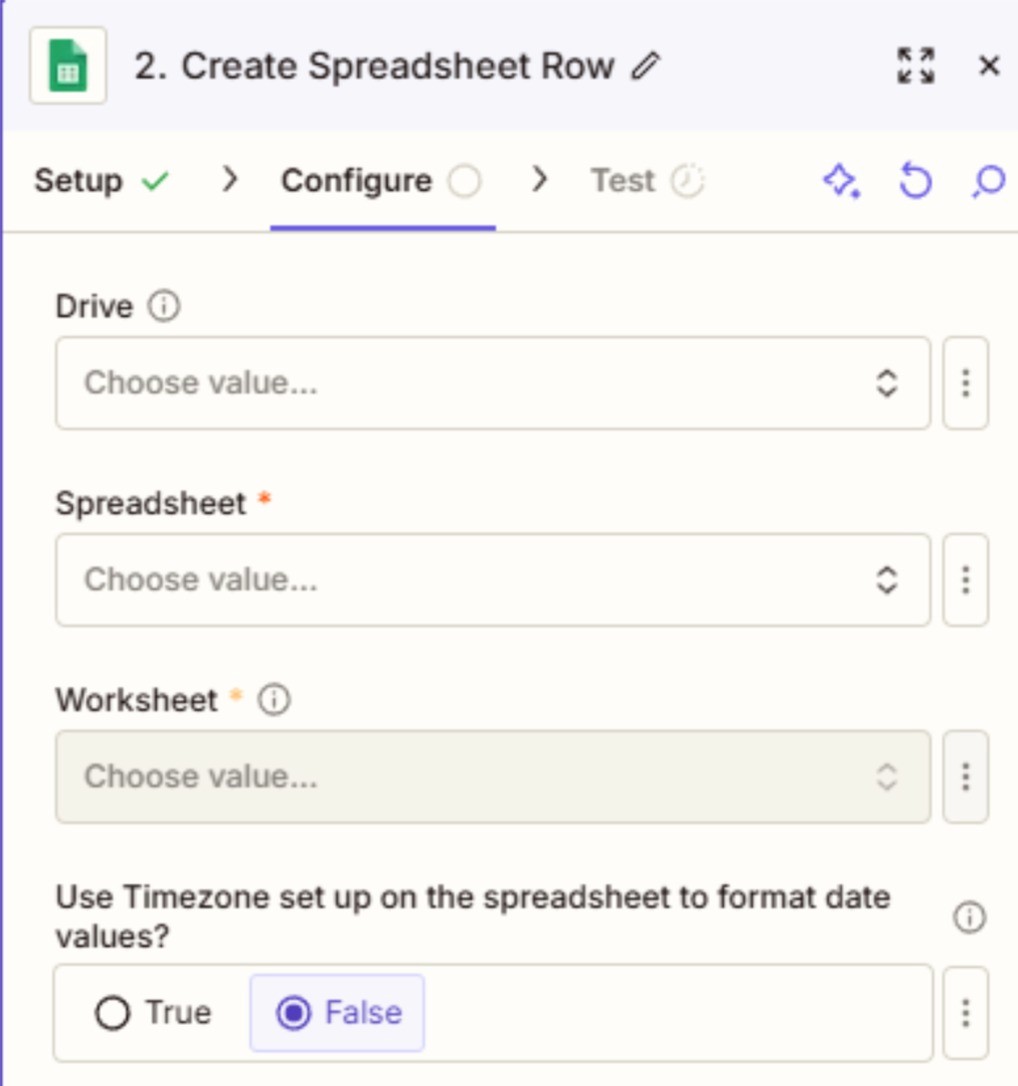Click the Worksheet info icon
The width and height of the screenshot is (1018, 1086).
273,700
